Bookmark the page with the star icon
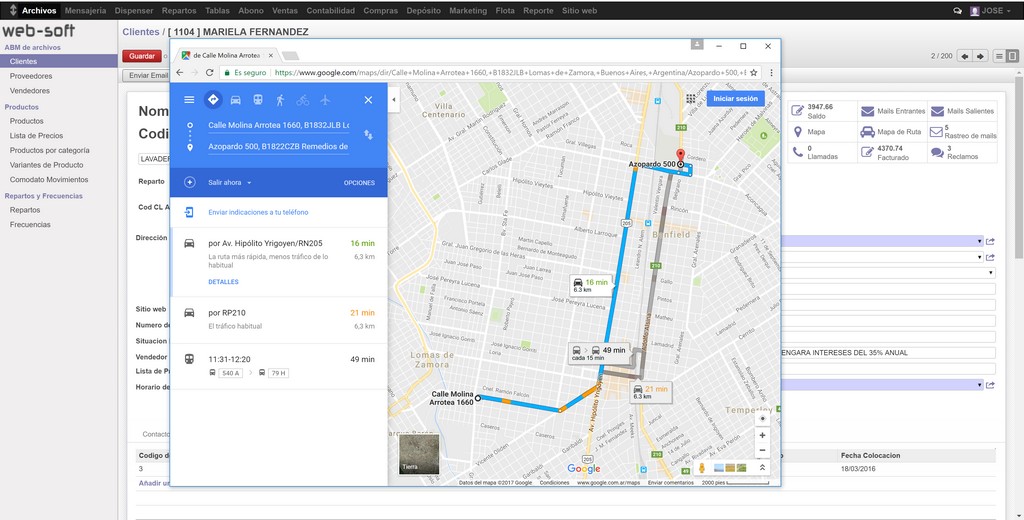This screenshot has height=520, width=1024. 754,73
